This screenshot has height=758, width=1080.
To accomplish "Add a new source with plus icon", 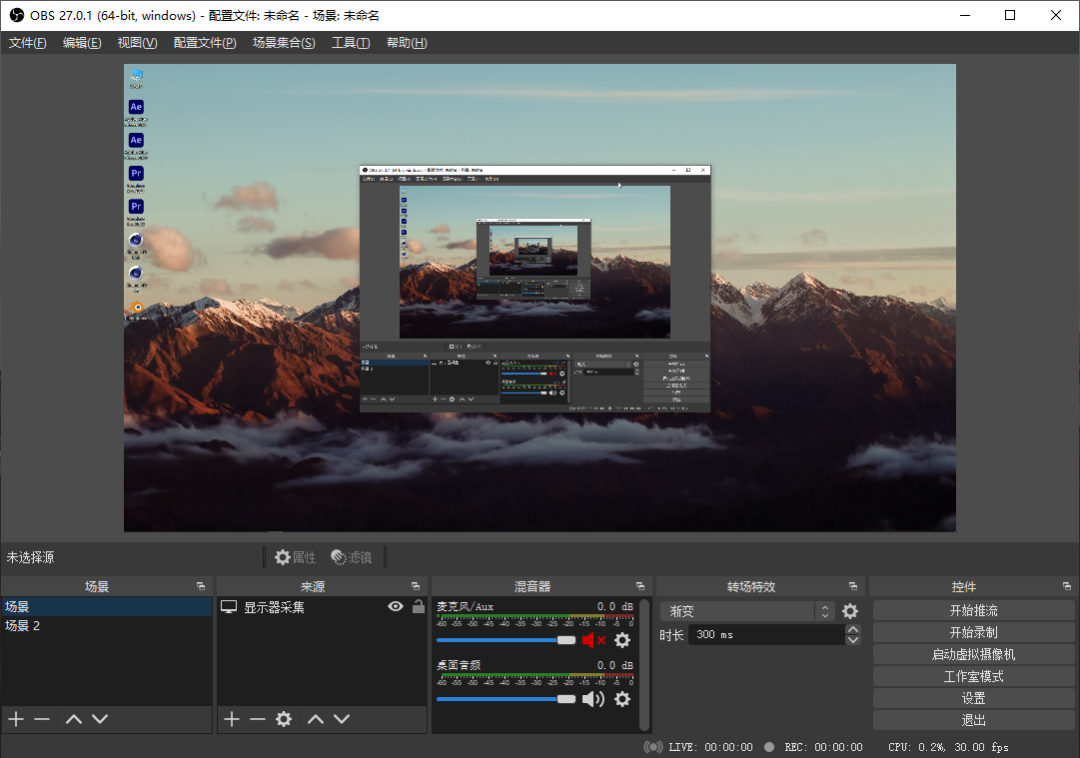I will click(x=232, y=719).
